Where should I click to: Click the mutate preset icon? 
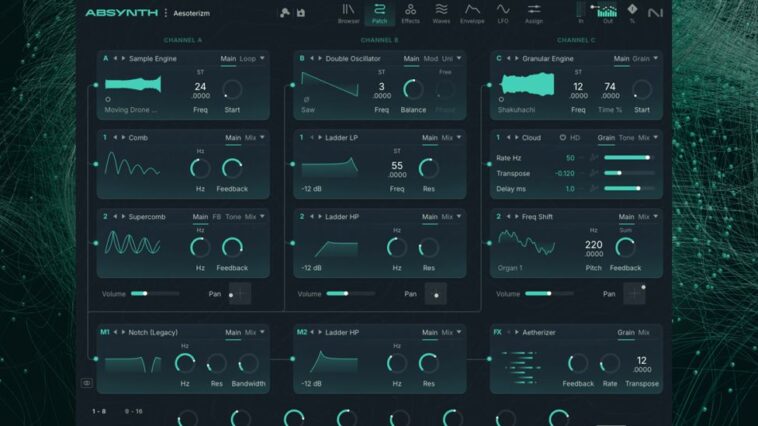click(285, 13)
